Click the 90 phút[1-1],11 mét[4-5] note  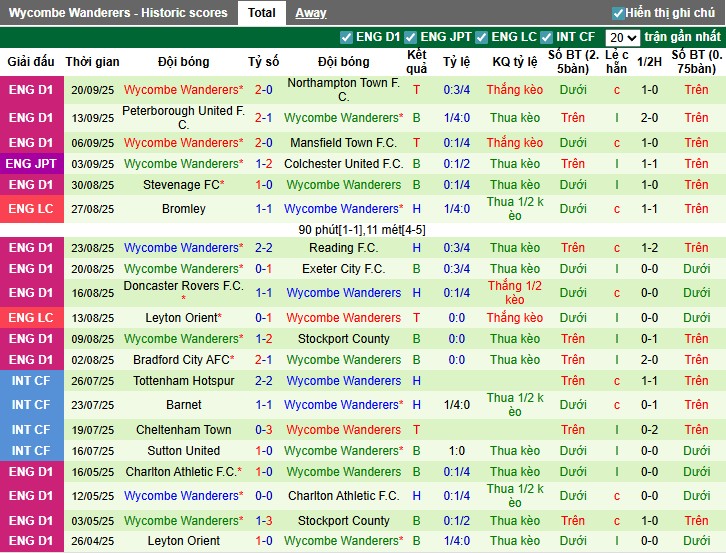[x=362, y=230]
